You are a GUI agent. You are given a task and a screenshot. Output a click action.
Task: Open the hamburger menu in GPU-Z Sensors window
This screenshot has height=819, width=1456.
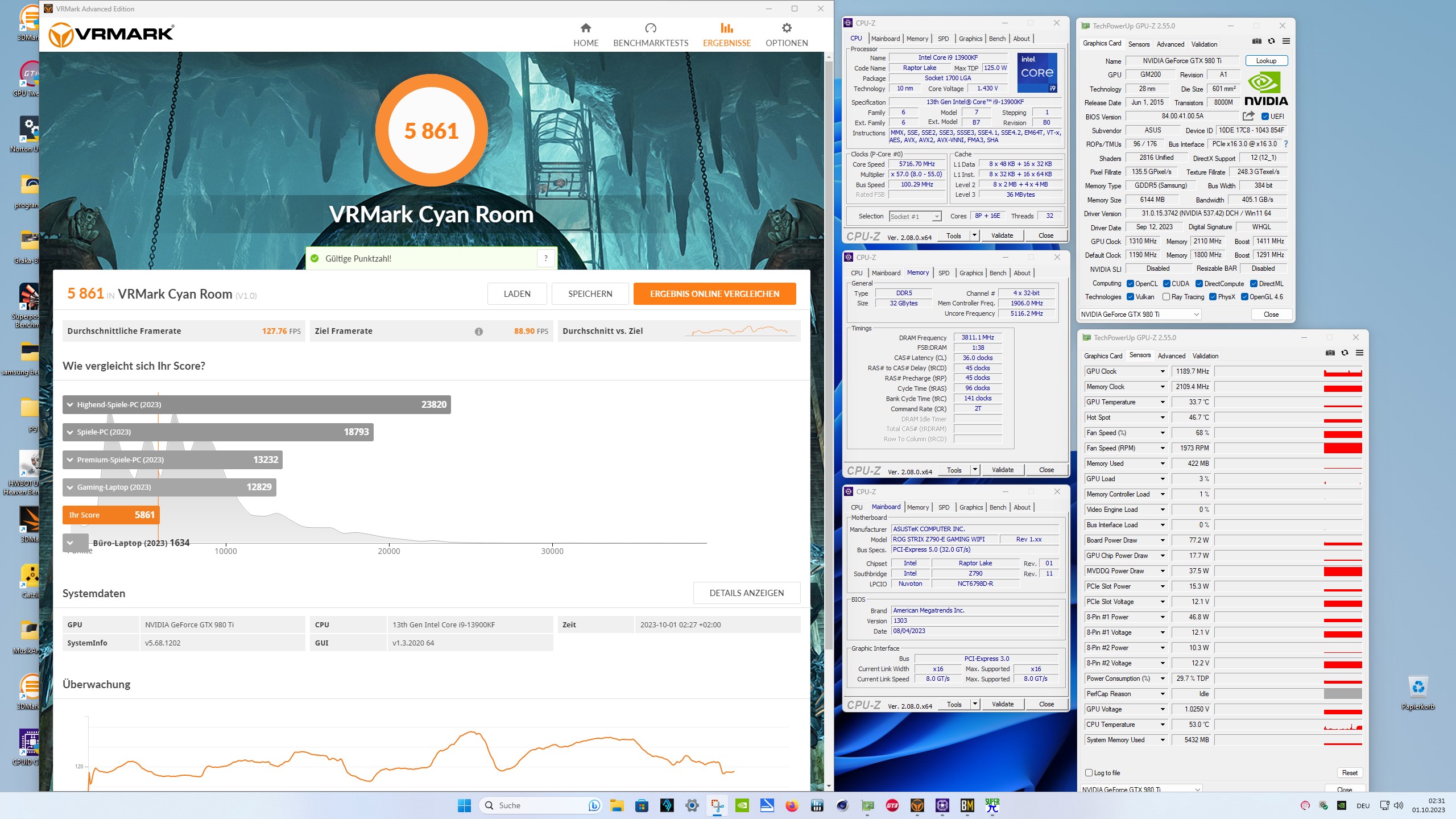pyautogui.click(x=1359, y=353)
